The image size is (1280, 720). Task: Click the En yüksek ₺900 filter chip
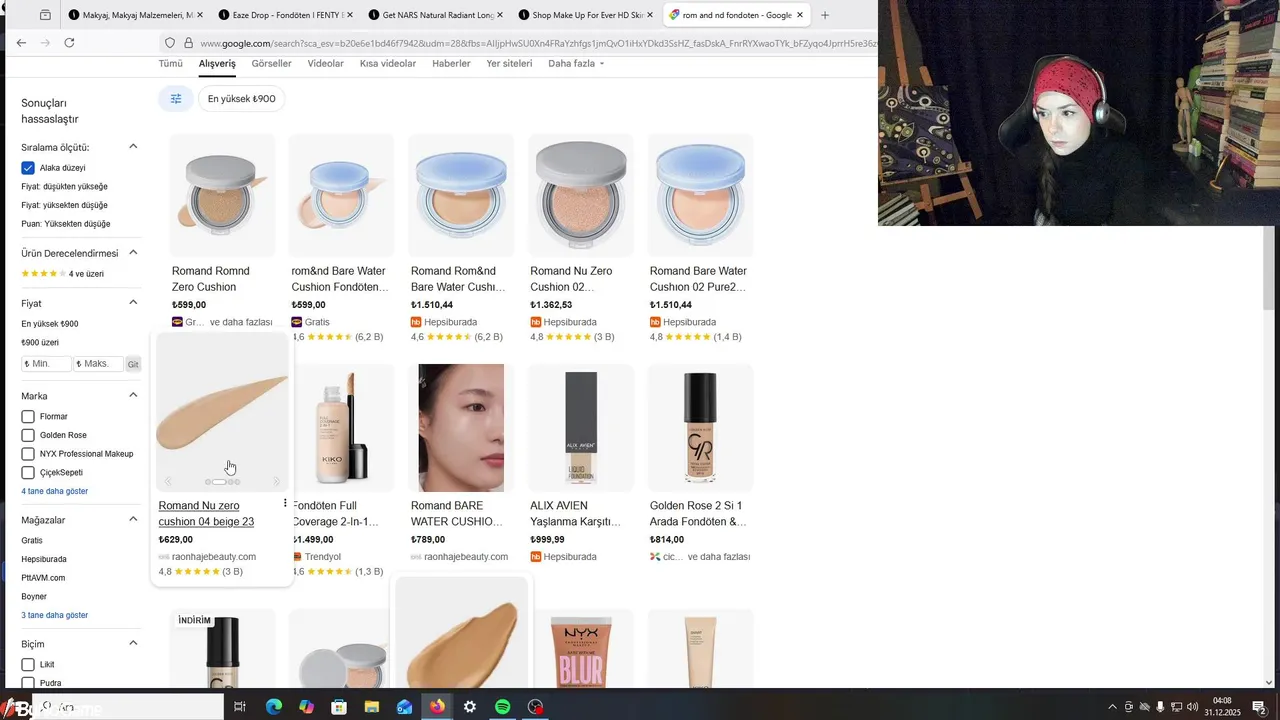click(x=241, y=99)
